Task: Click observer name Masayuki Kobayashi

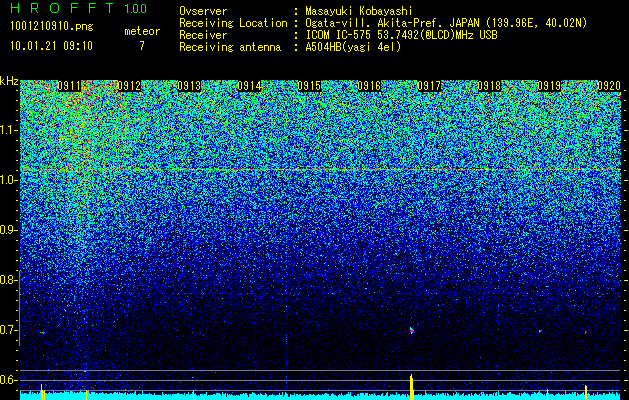Action: (x=359, y=11)
